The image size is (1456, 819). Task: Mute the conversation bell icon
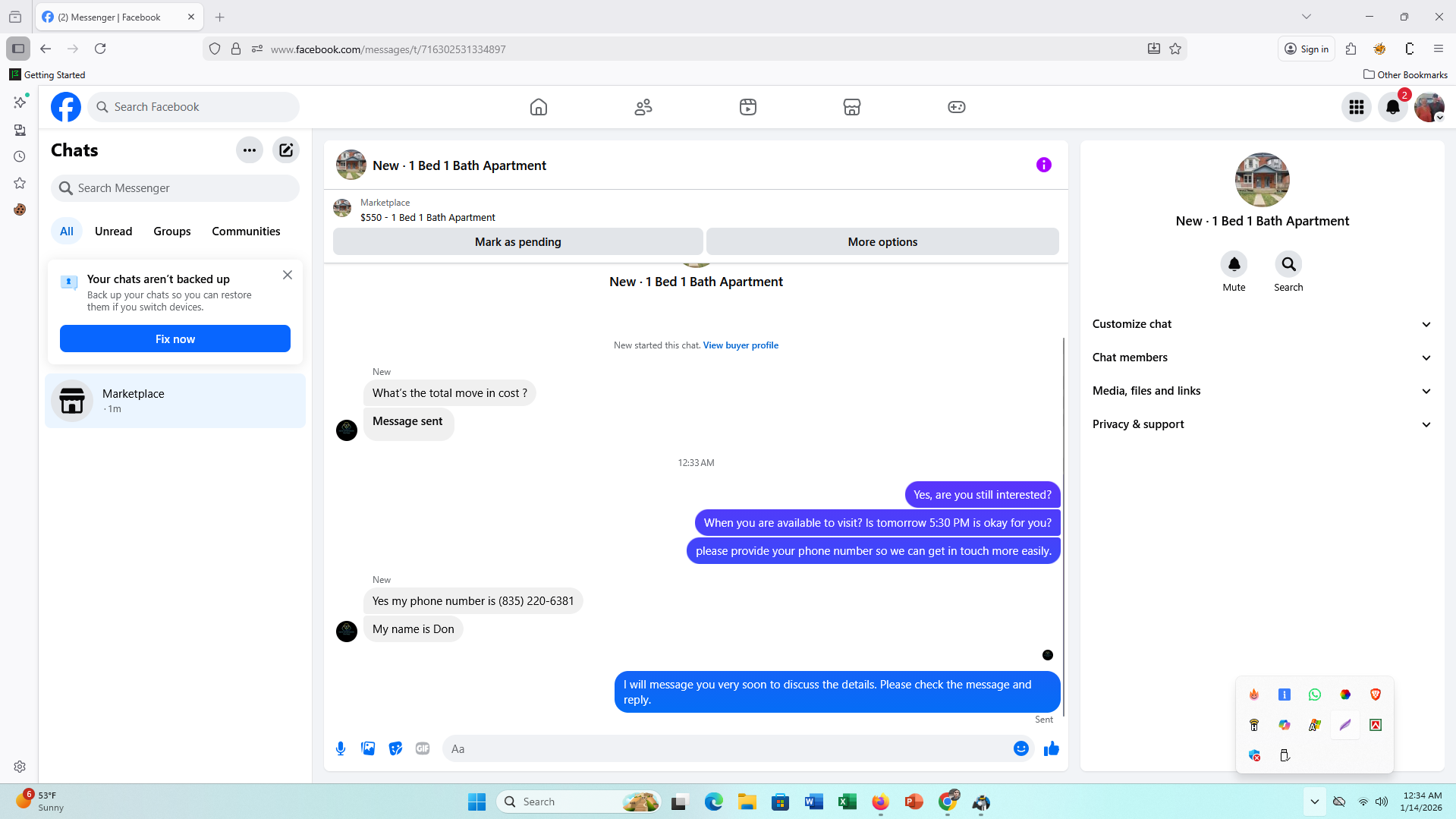pos(1234,264)
